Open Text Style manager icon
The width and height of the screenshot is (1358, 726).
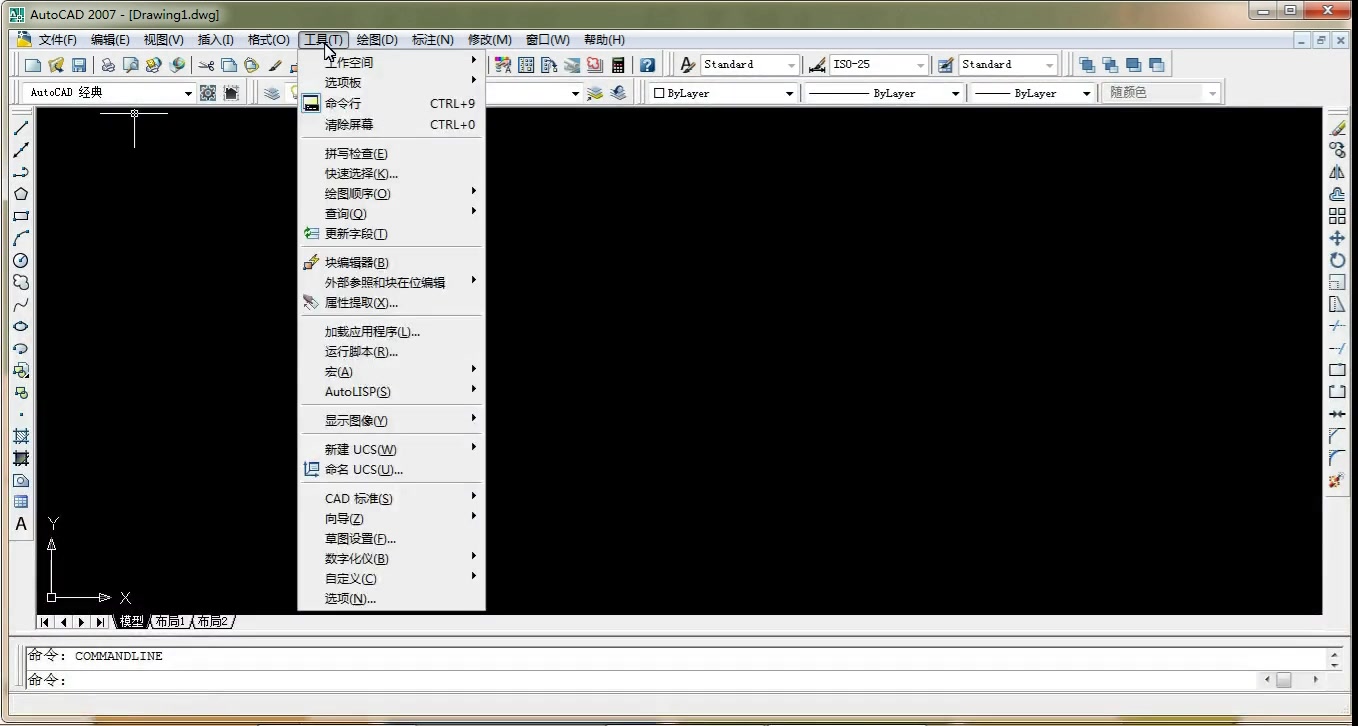click(x=688, y=65)
